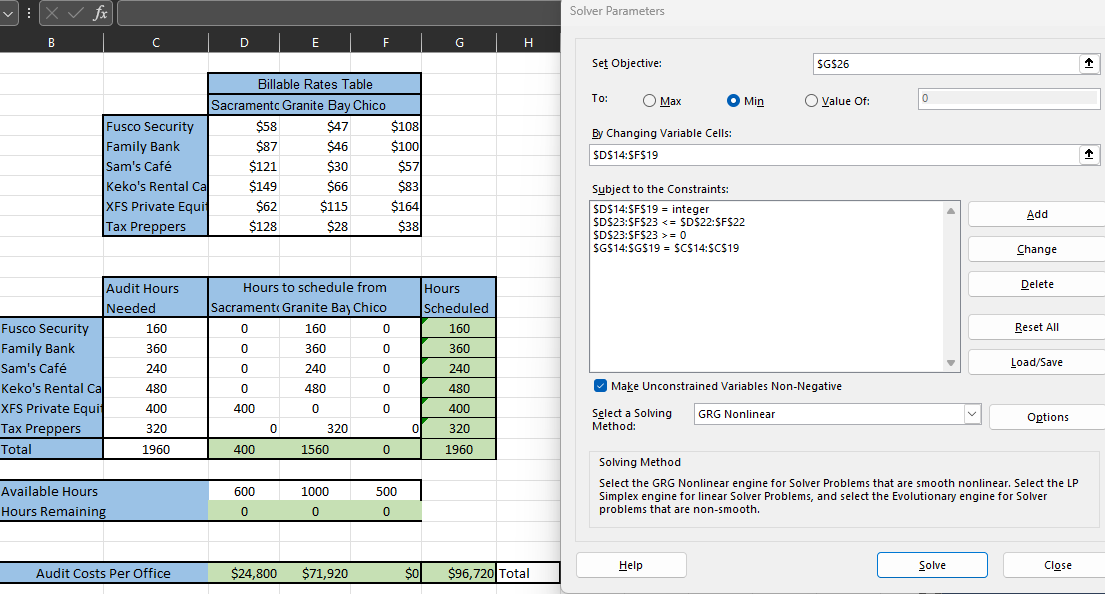Click Set Objective range selector arrow icon

click(x=1089, y=63)
